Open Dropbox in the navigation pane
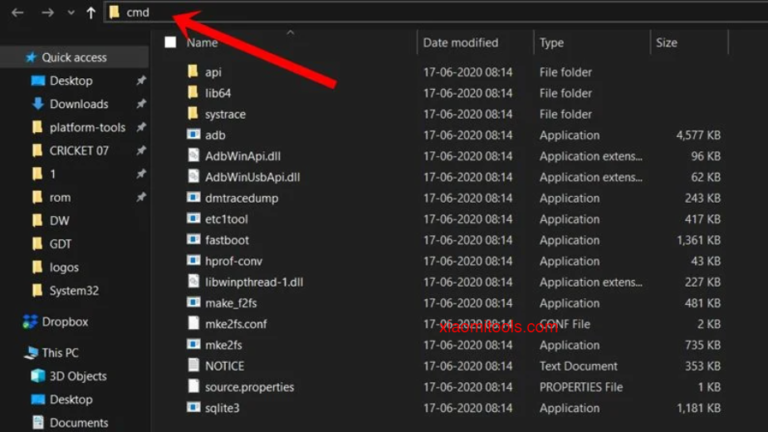Image resolution: width=768 pixels, height=432 pixels. [x=64, y=322]
